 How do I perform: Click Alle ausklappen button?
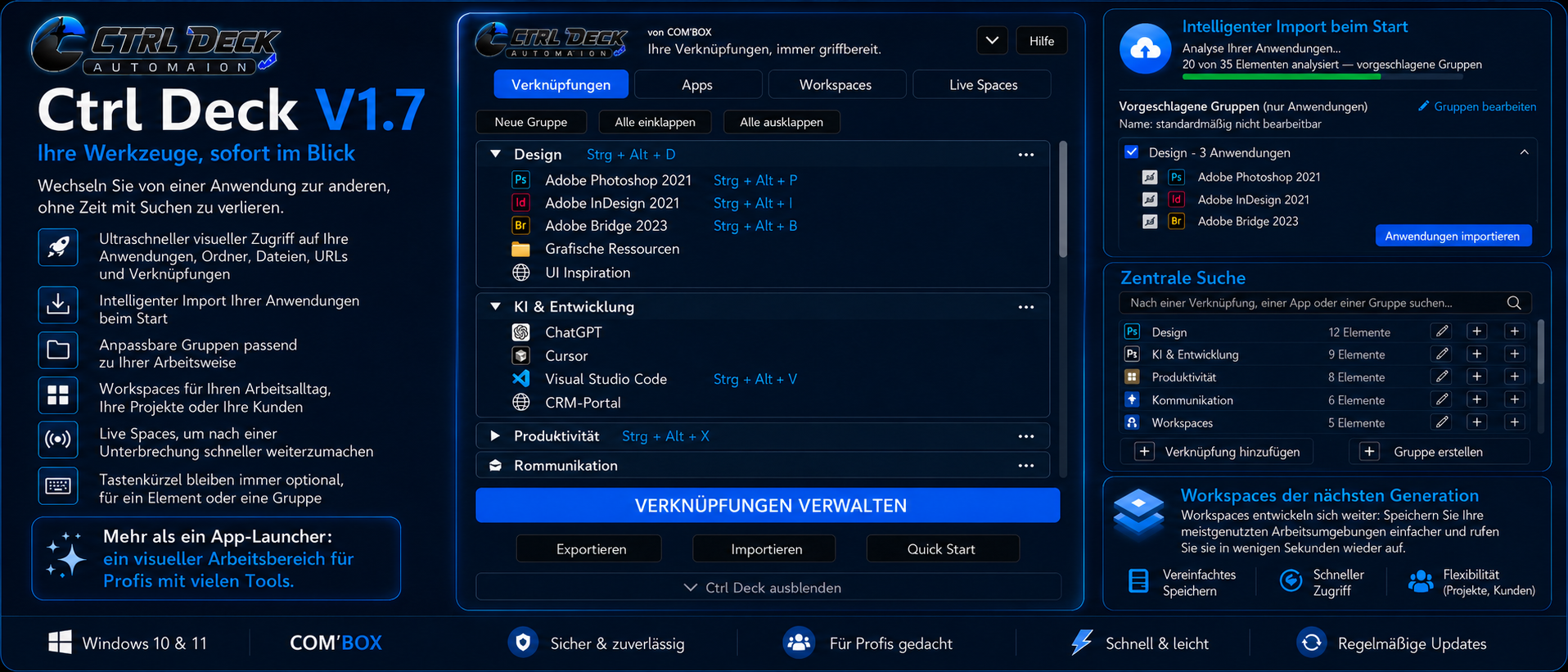782,122
